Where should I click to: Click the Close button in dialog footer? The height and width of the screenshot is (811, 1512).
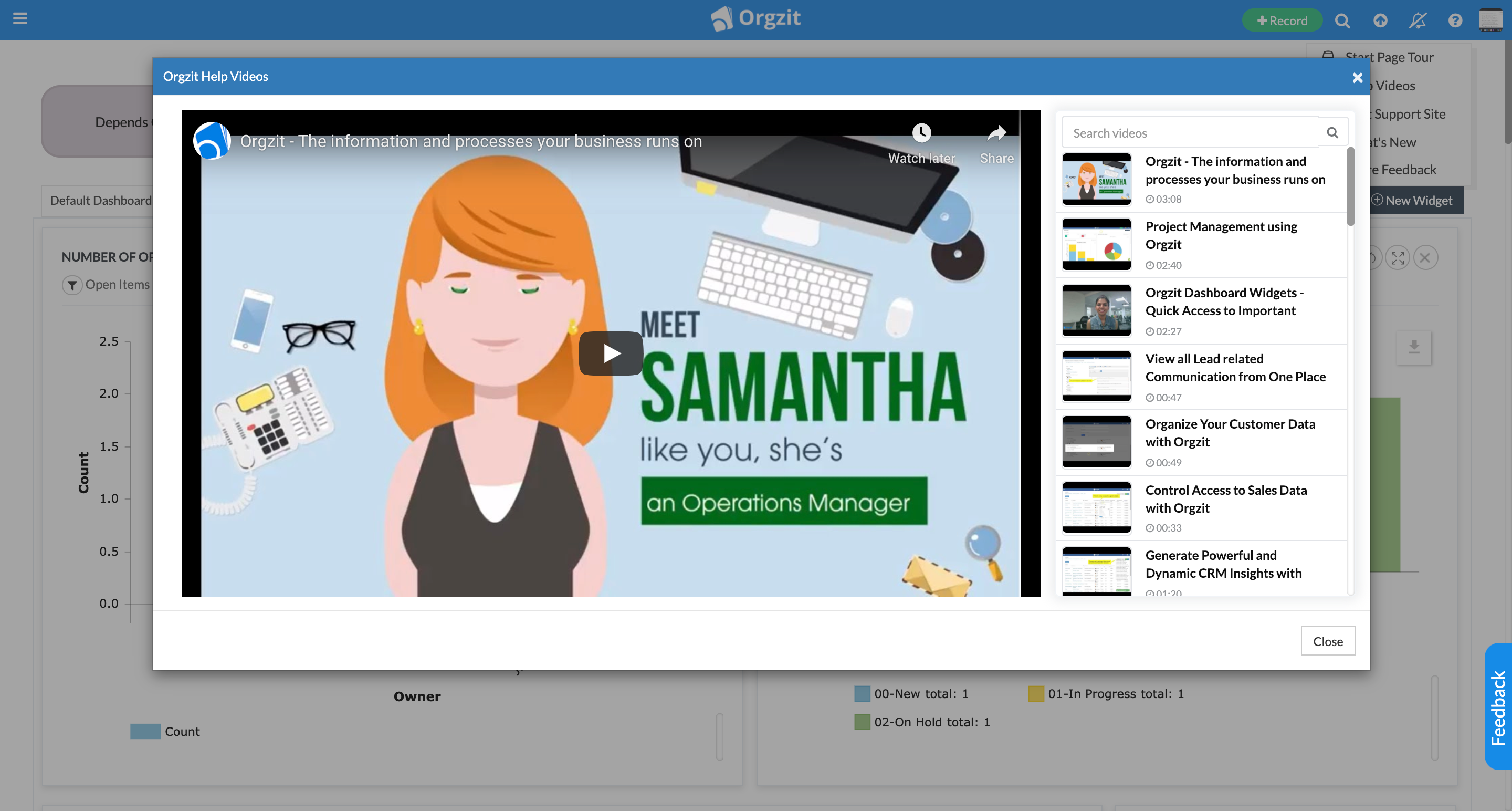point(1328,641)
